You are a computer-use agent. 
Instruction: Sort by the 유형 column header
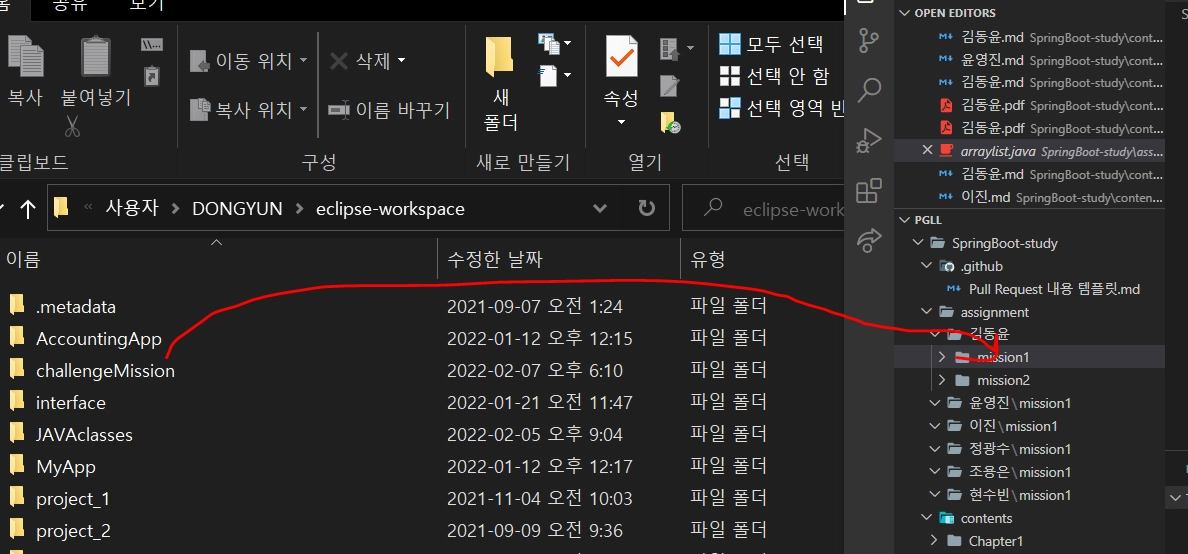pos(761,260)
